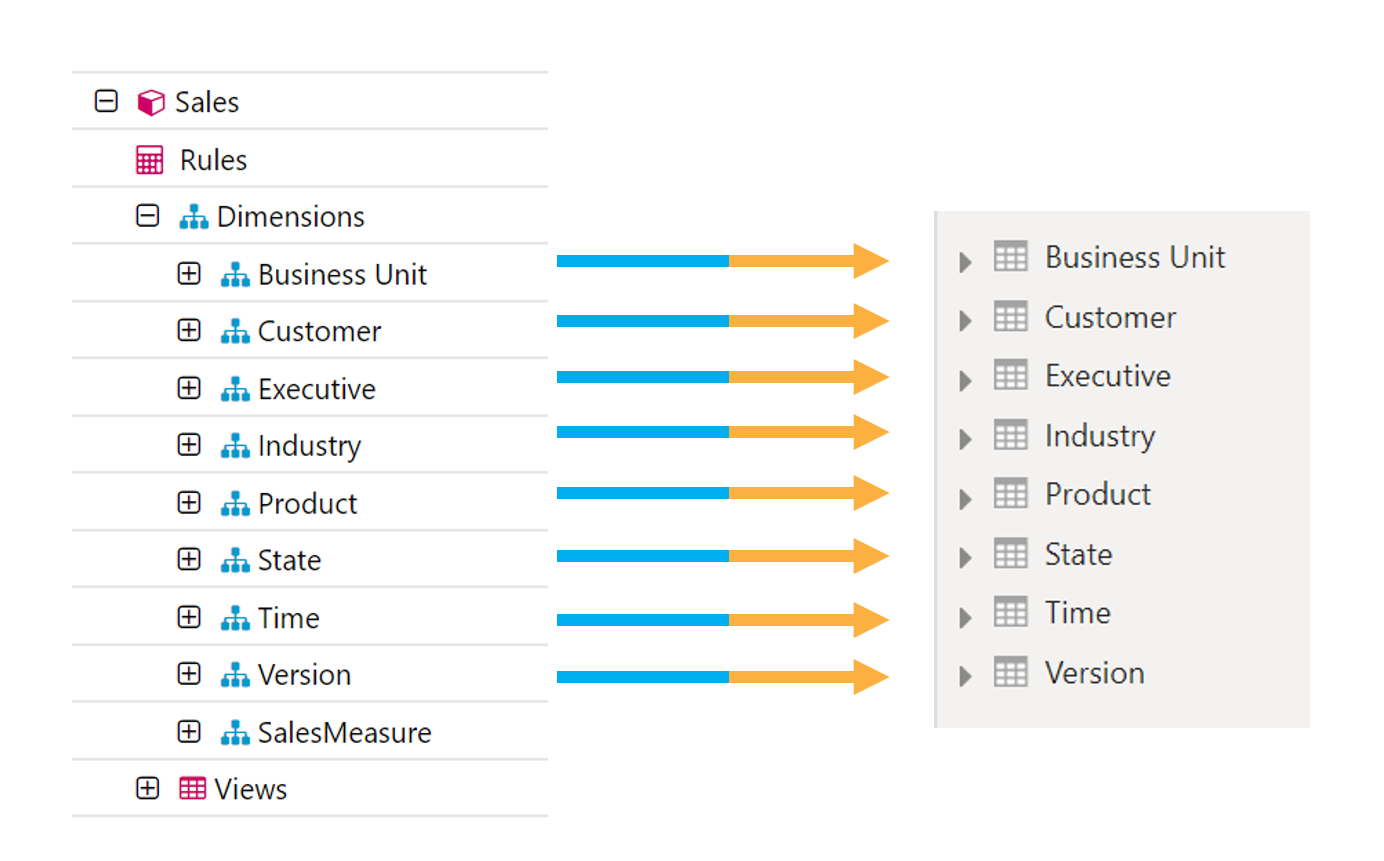Click the arrow pointing to Customer table
1384x861 pixels.
click(x=722, y=320)
